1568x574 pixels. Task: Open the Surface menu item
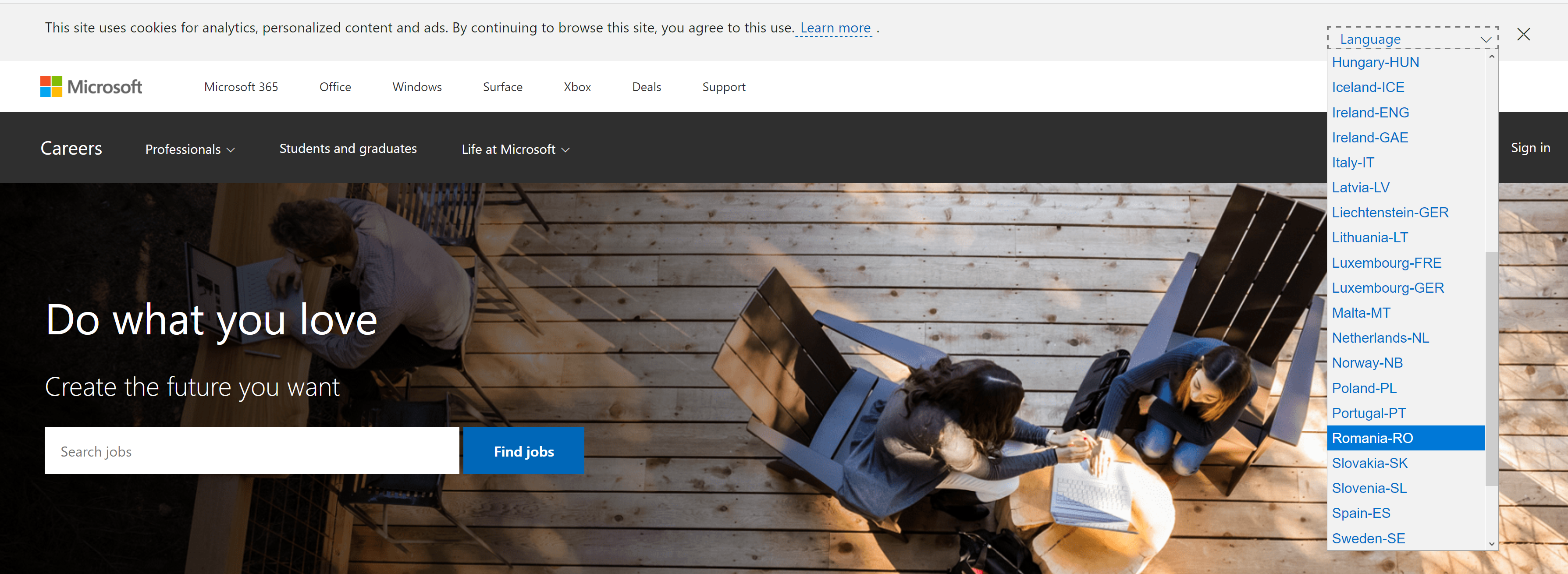click(x=503, y=86)
